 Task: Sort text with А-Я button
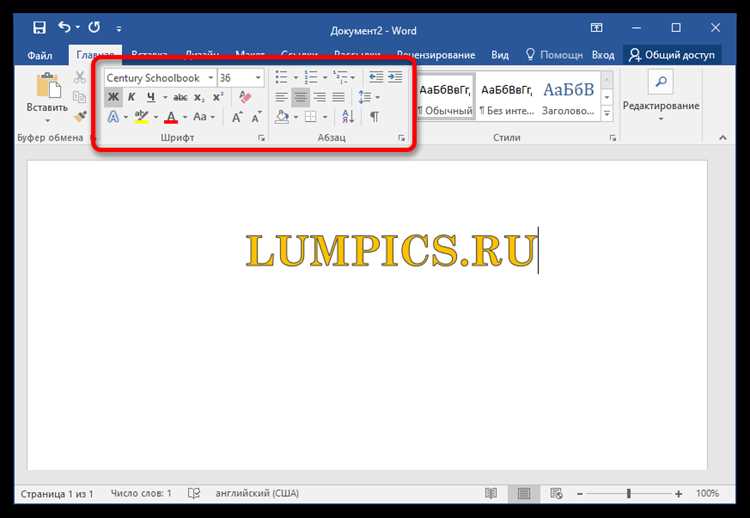348,117
